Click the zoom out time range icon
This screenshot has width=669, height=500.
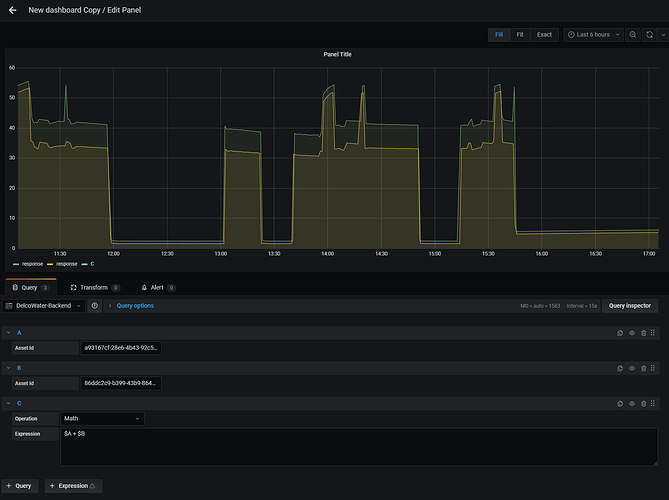[633, 35]
